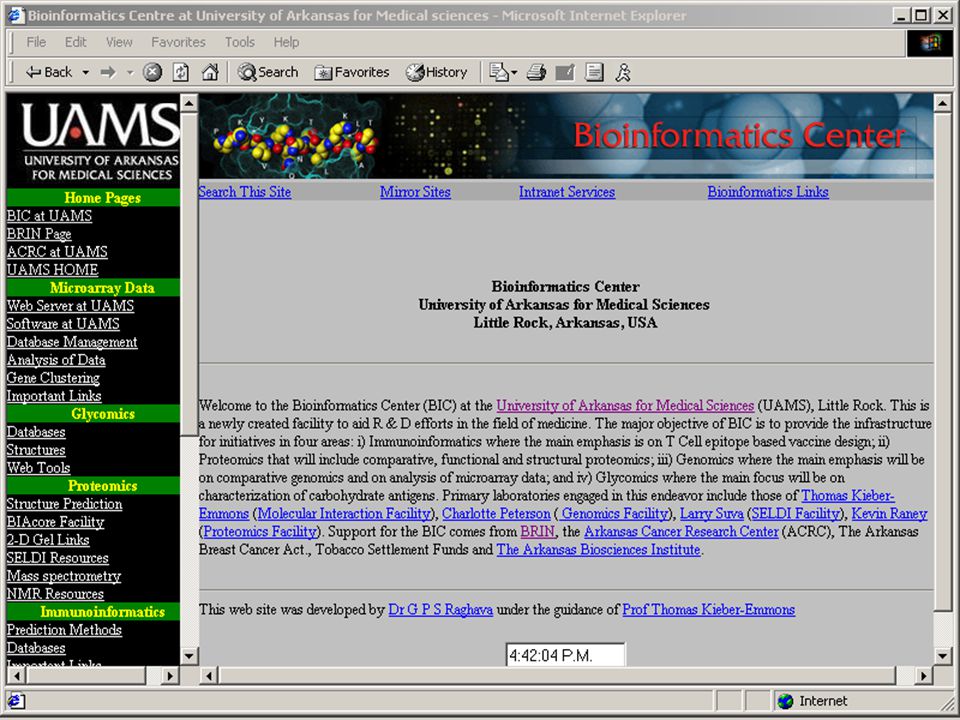Open the UAMS HOME sidebar link
This screenshot has height=720, width=960.
click(x=52, y=270)
